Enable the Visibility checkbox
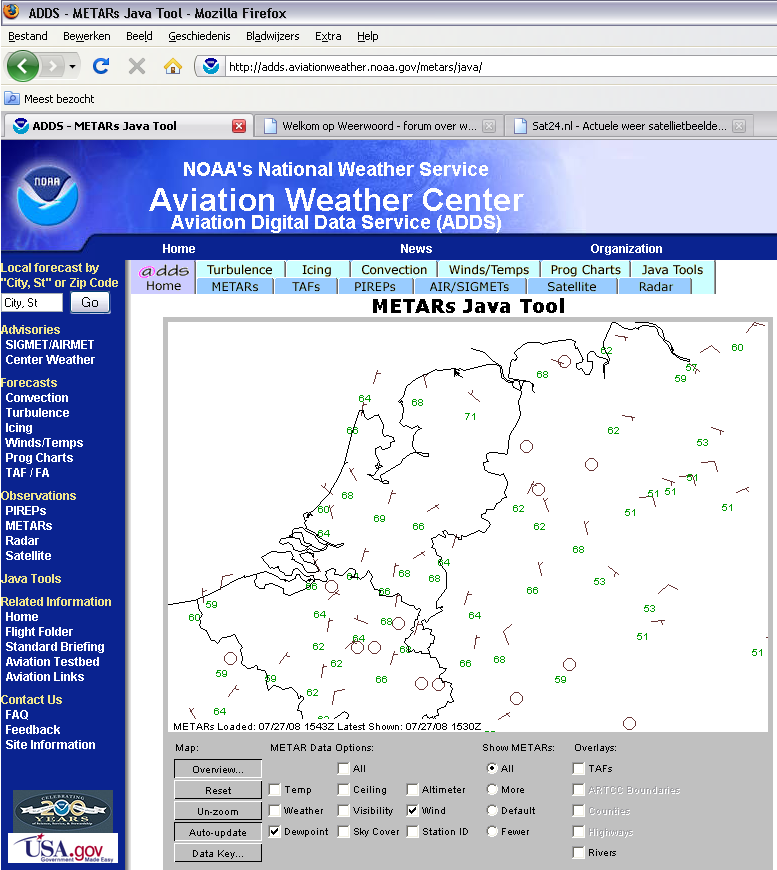The width and height of the screenshot is (777, 870). pos(344,811)
